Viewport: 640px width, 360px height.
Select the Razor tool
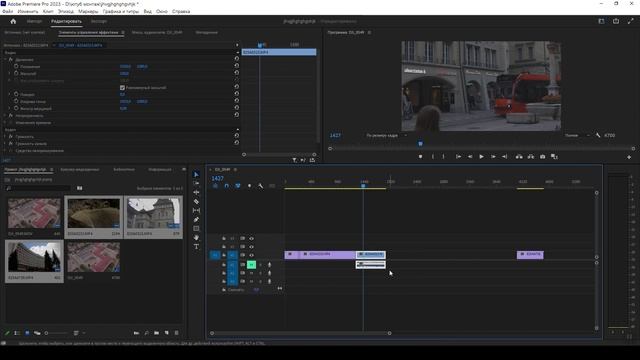(x=196, y=201)
